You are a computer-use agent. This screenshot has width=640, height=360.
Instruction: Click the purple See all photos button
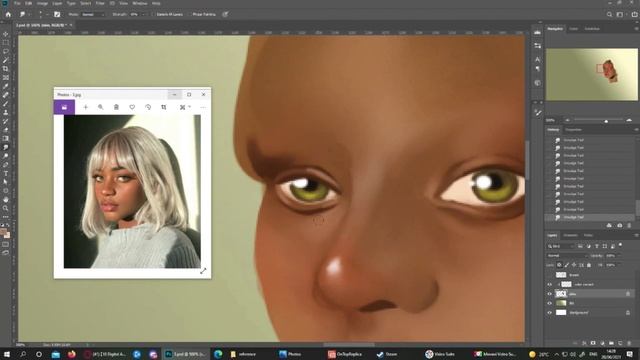64,107
